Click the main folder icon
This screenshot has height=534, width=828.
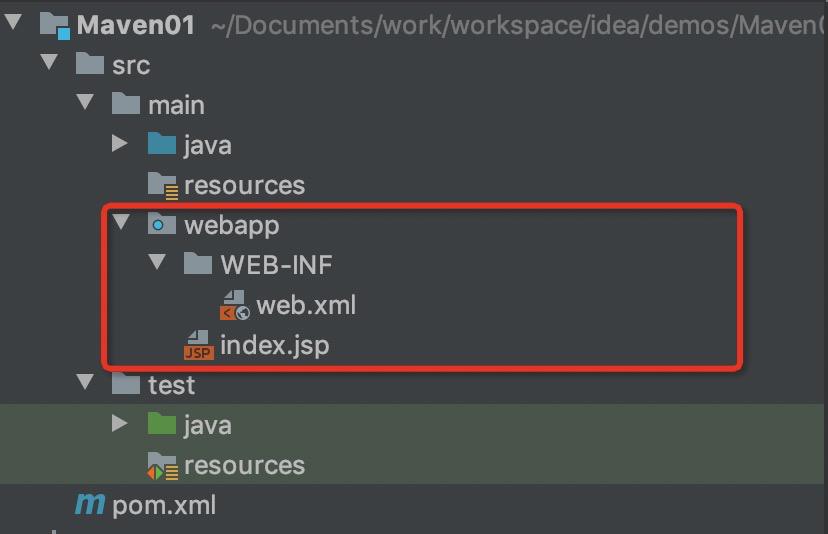click(x=126, y=103)
